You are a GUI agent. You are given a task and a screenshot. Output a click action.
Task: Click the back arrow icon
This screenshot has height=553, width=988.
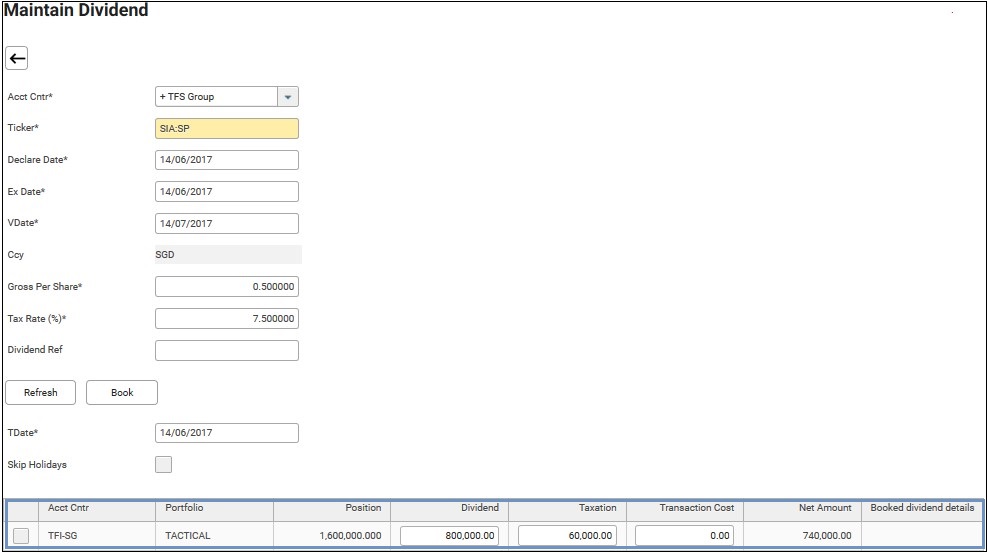coord(17,59)
